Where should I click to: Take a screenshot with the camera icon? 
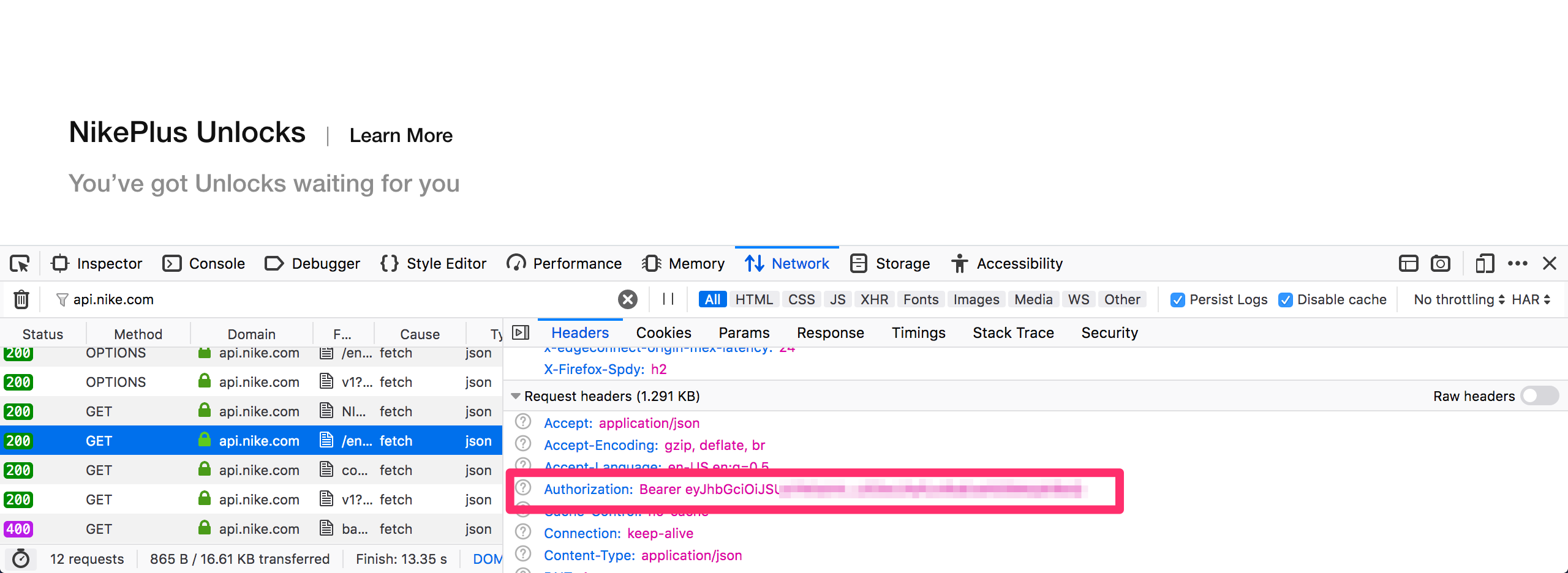click(1441, 264)
